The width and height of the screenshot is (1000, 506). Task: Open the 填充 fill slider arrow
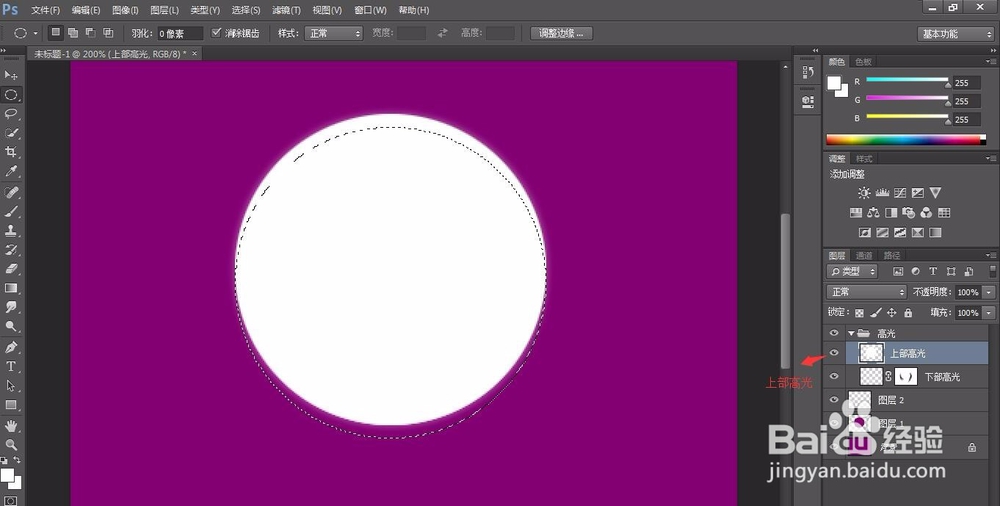(x=989, y=313)
